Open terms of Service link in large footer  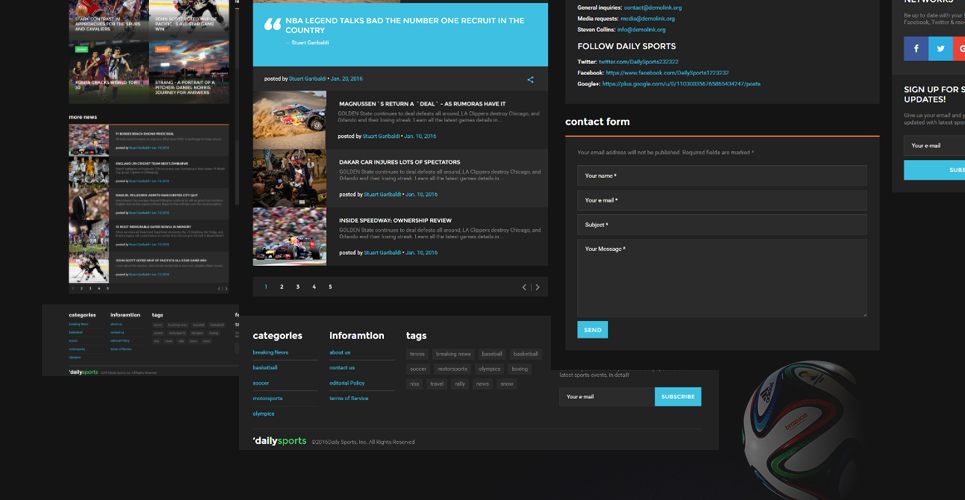pos(349,398)
